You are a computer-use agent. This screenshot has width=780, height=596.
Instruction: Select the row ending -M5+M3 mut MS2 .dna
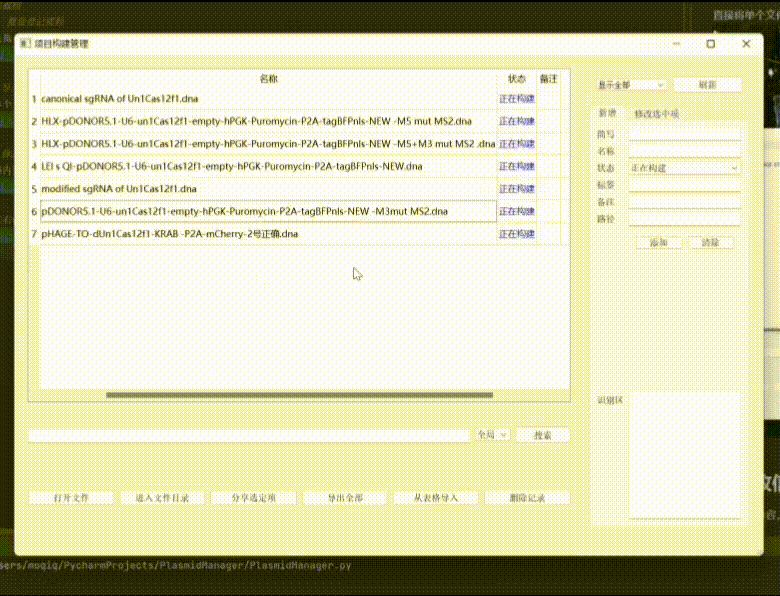point(269,144)
